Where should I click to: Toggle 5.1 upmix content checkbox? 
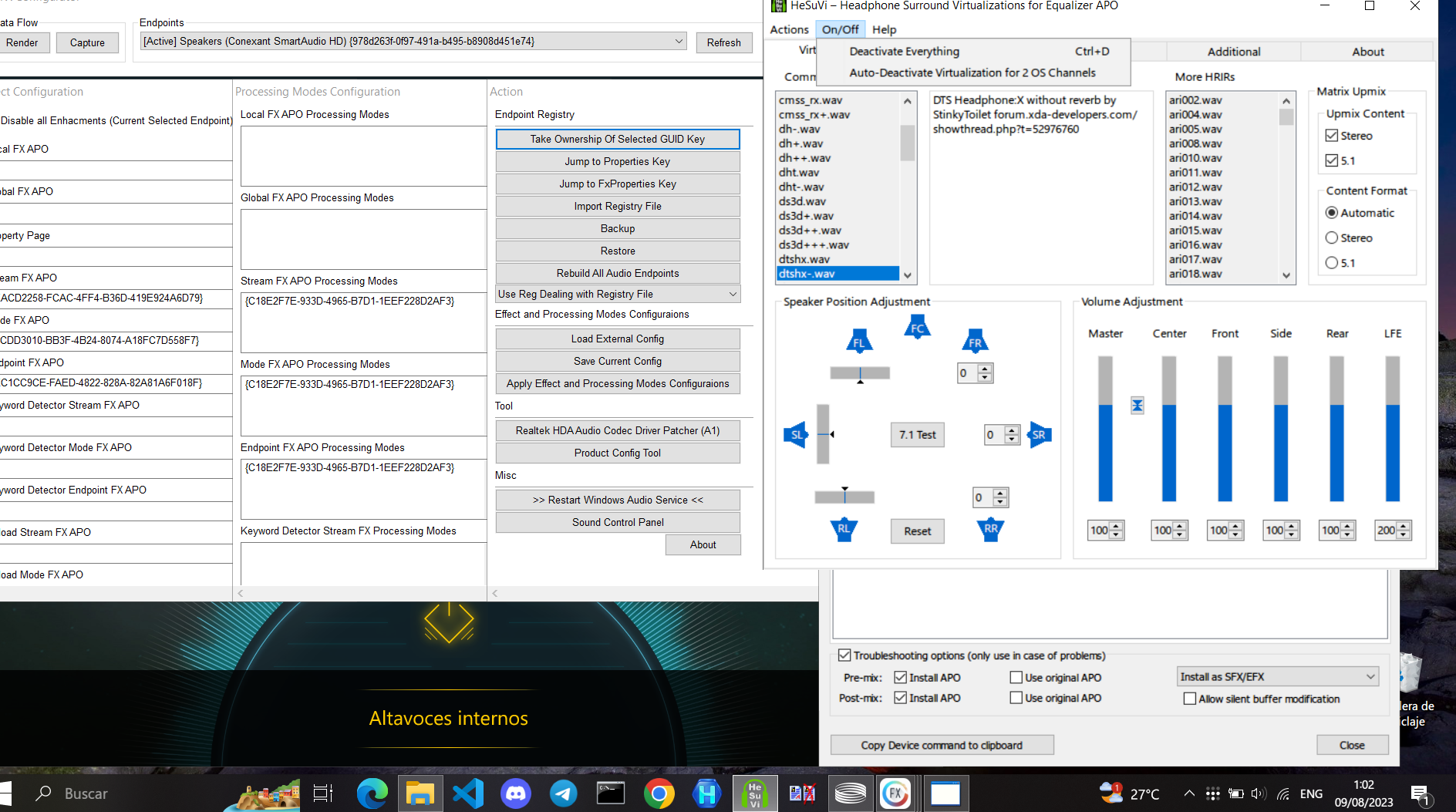1332,160
